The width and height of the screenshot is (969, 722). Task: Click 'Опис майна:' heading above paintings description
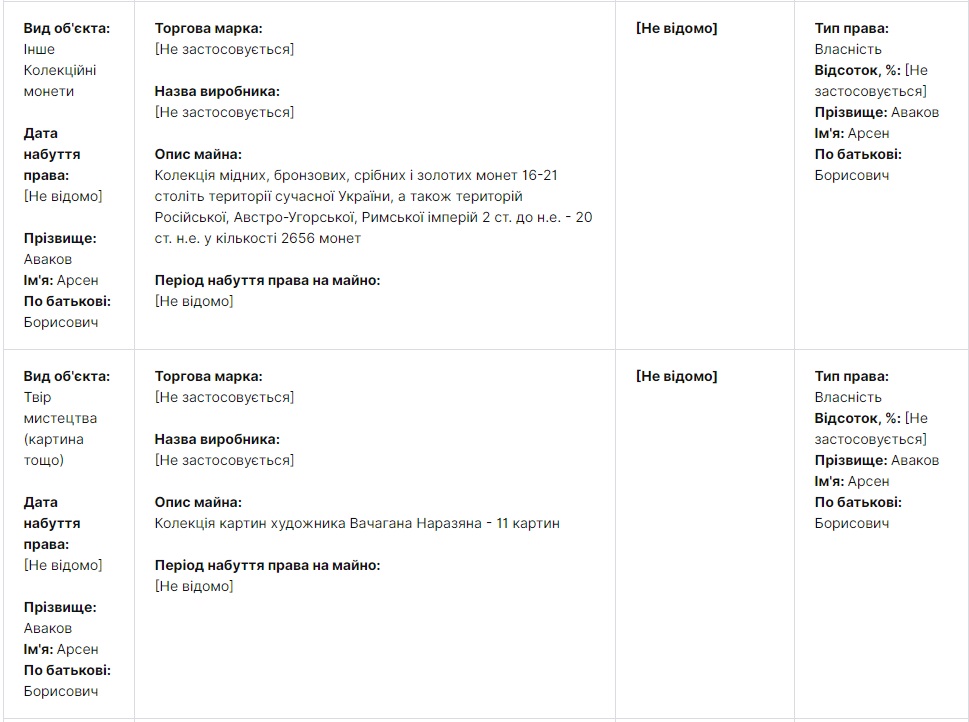[x=198, y=502]
